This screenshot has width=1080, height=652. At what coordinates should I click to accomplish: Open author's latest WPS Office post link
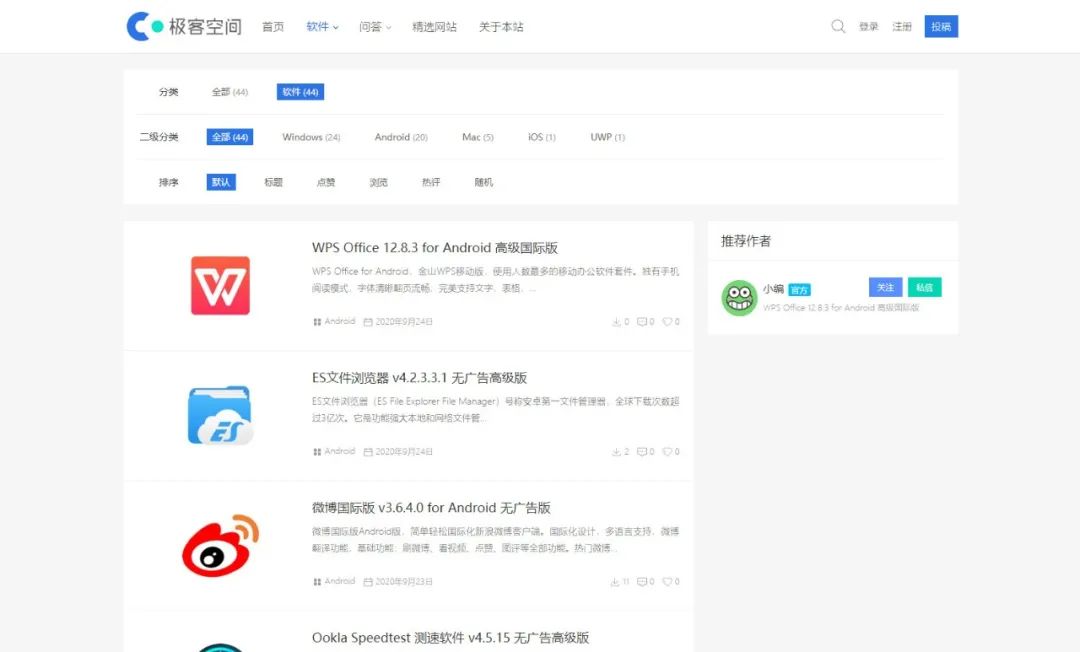(840, 308)
